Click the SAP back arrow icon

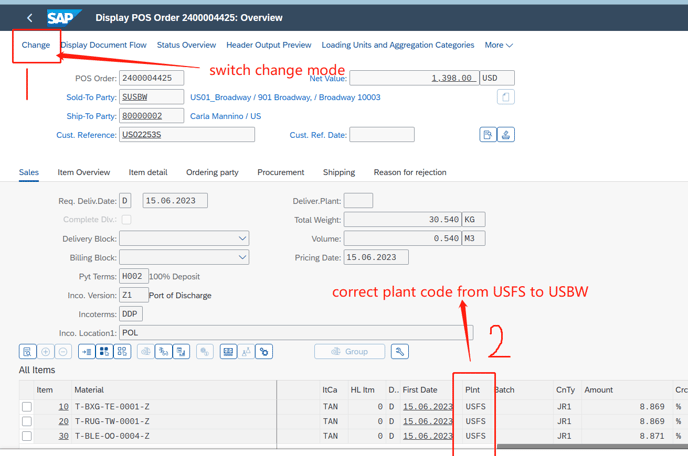pos(29,17)
